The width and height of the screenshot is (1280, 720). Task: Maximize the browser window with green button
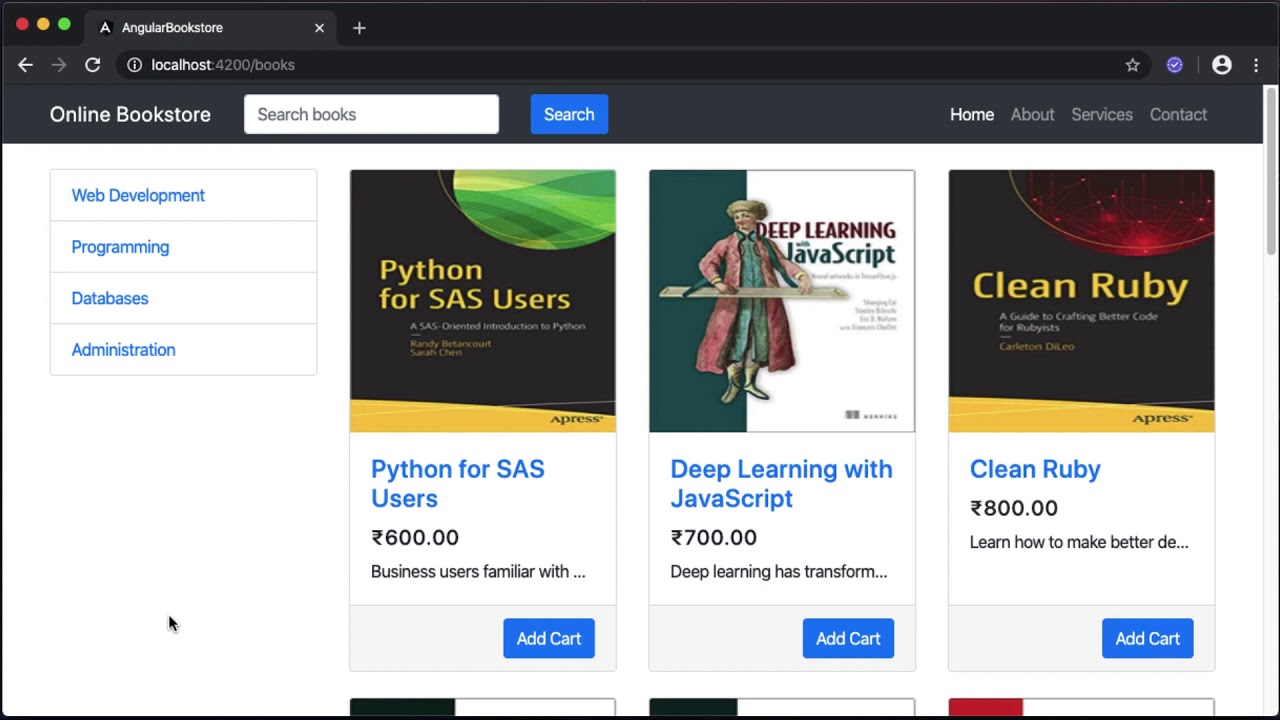click(x=64, y=24)
